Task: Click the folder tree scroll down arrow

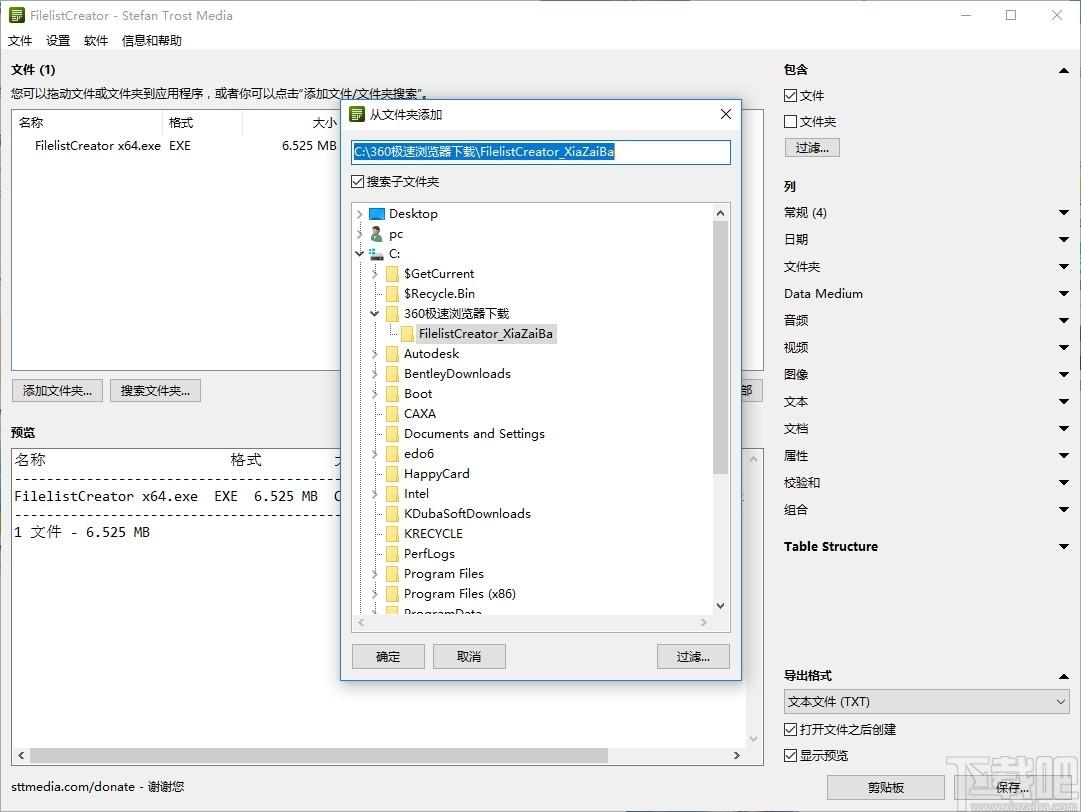Action: pyautogui.click(x=720, y=606)
